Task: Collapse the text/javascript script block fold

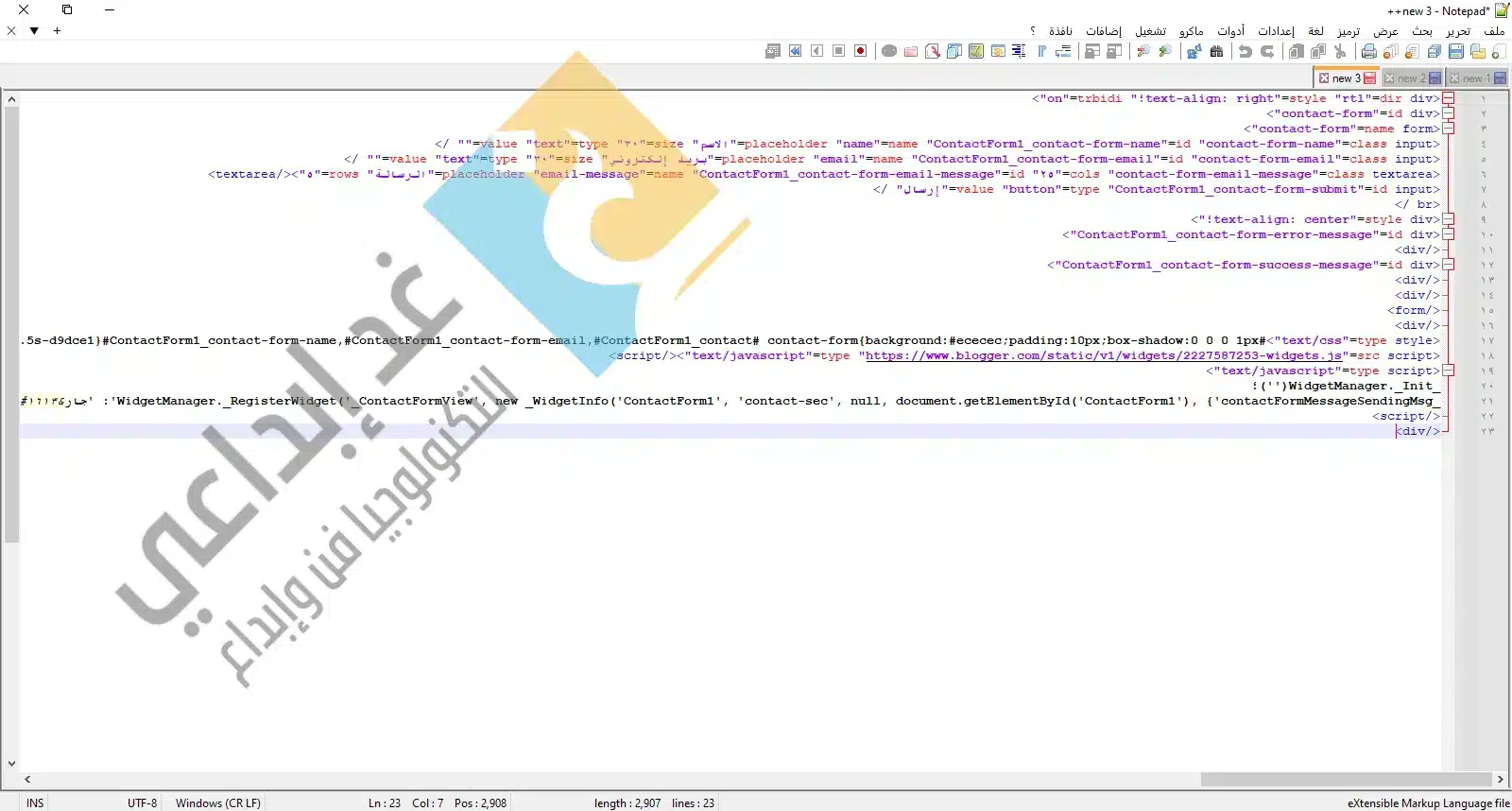Action: [x=1448, y=371]
